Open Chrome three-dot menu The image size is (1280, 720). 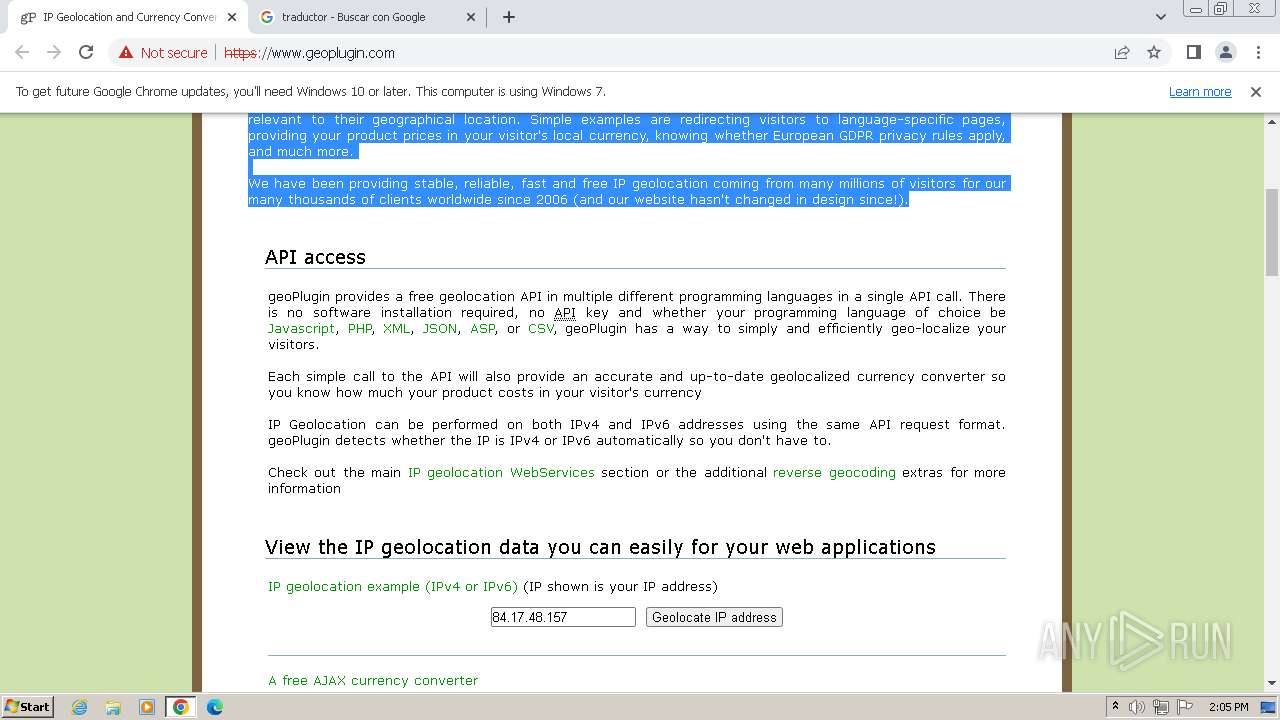pos(1258,52)
